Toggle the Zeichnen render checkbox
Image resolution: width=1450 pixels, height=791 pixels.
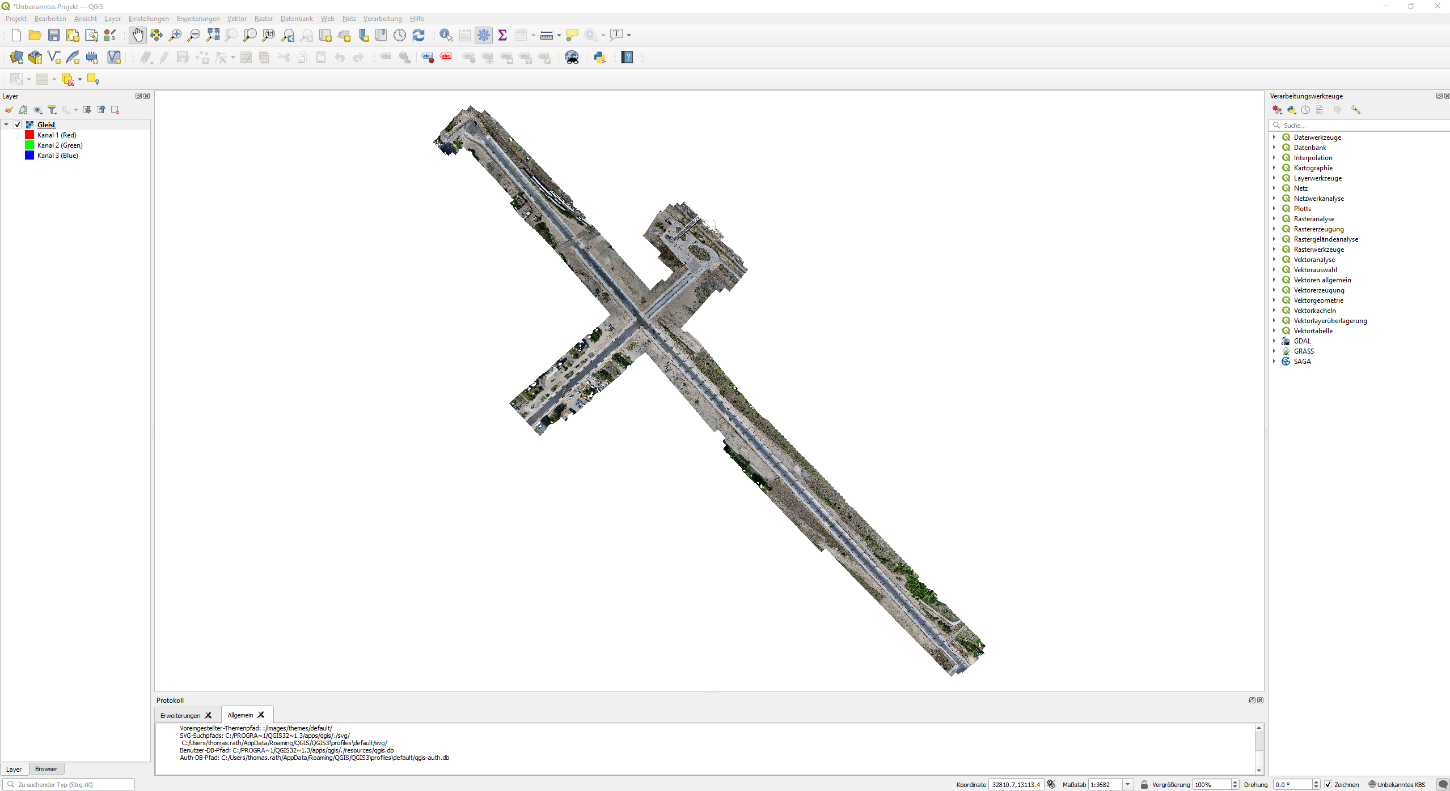tap(1328, 784)
